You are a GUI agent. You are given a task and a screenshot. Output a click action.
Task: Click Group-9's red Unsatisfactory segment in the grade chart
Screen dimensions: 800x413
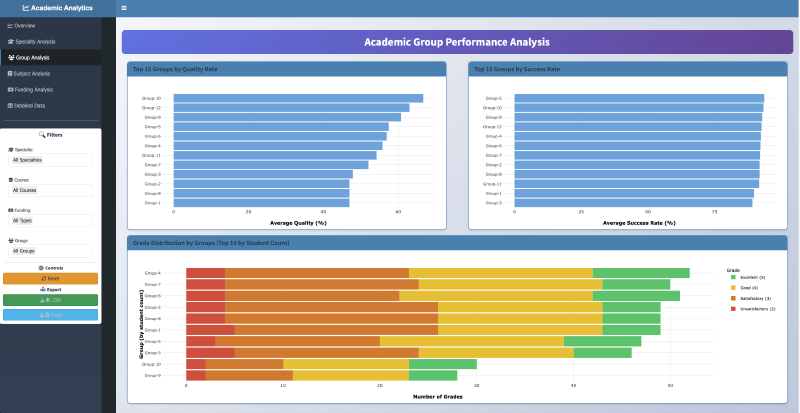196,376
